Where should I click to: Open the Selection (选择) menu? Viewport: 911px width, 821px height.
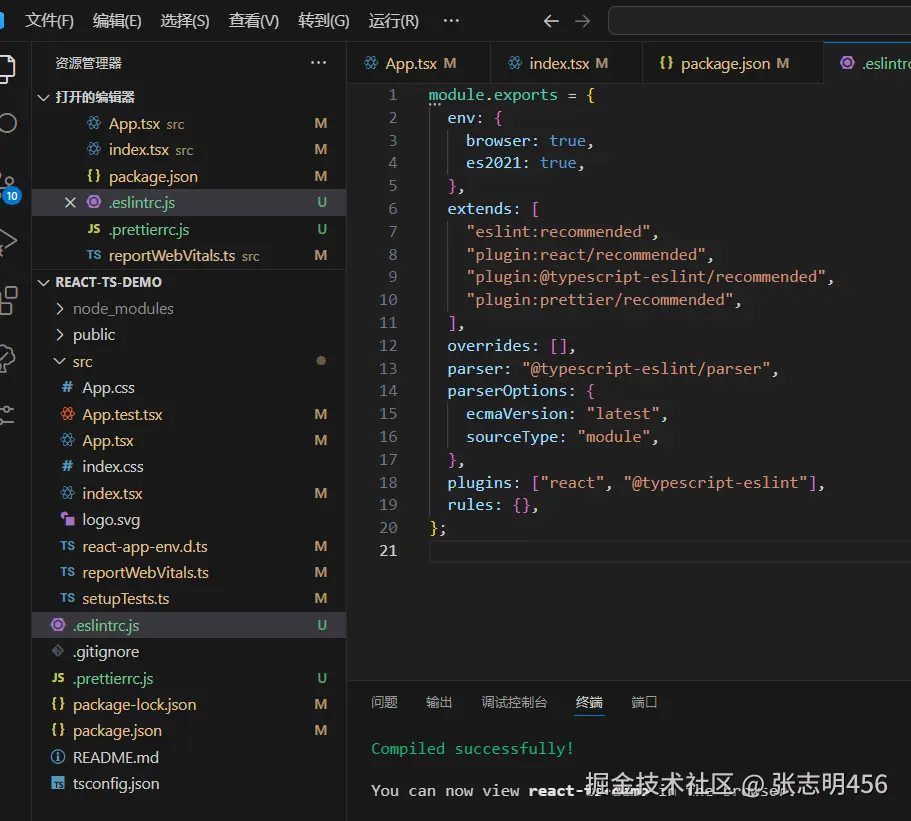185,21
